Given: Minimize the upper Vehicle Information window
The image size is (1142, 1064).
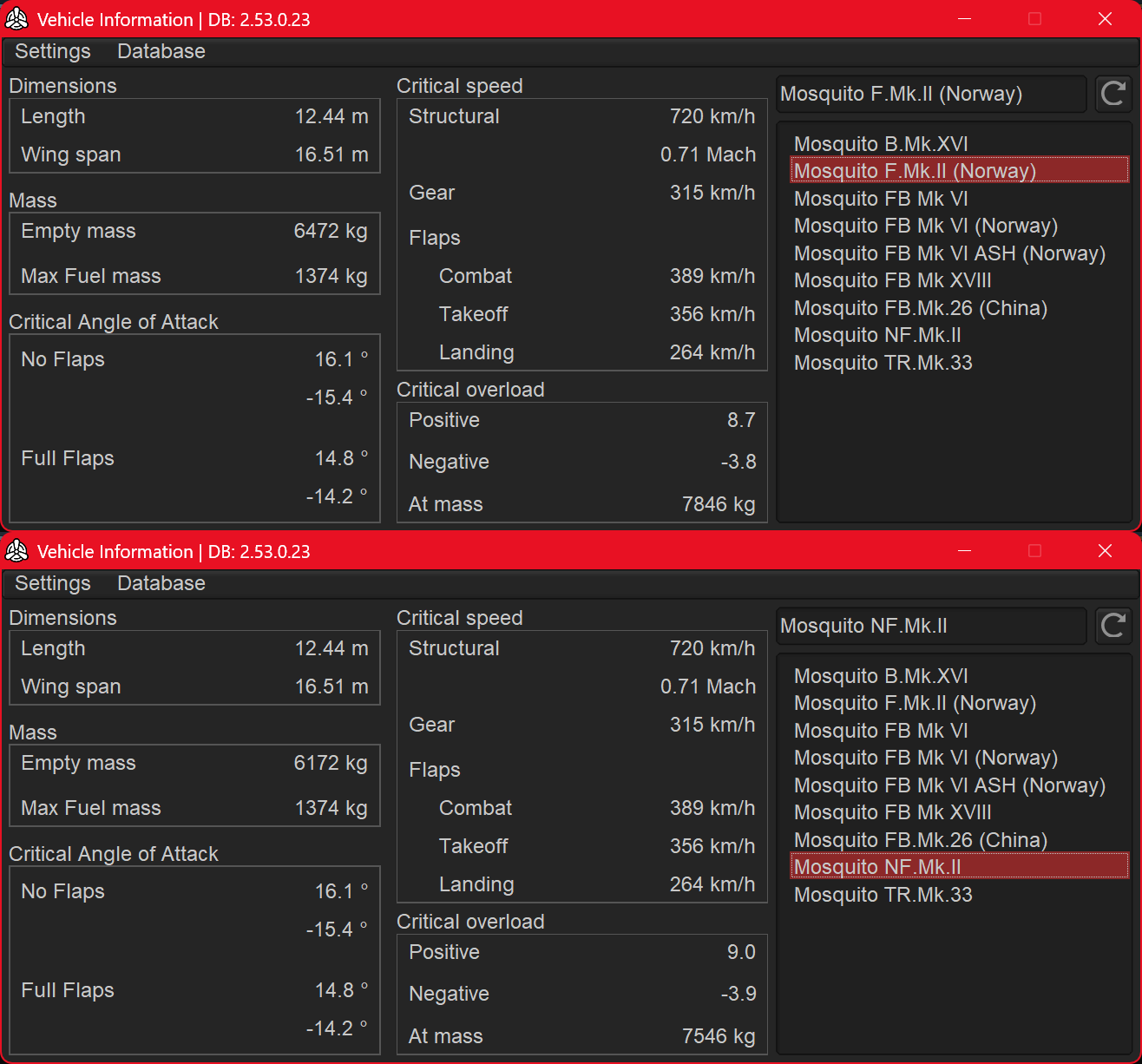Looking at the screenshot, I should pos(965,19).
